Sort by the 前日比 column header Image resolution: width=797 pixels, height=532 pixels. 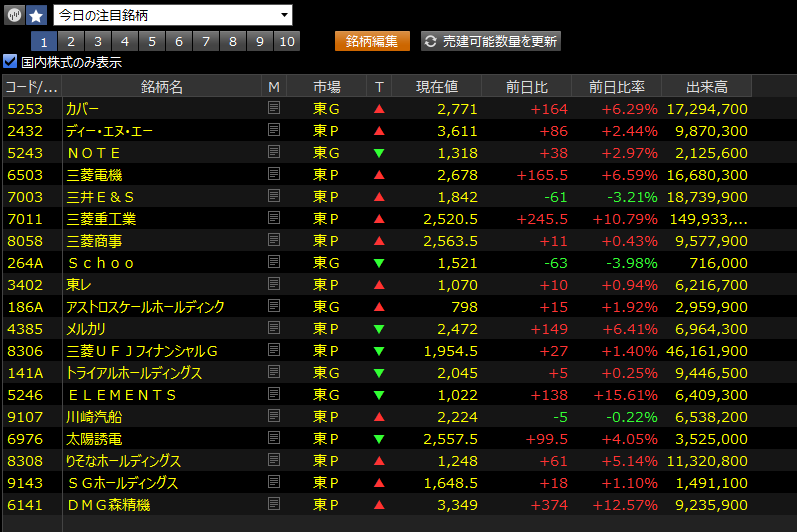[x=527, y=87]
